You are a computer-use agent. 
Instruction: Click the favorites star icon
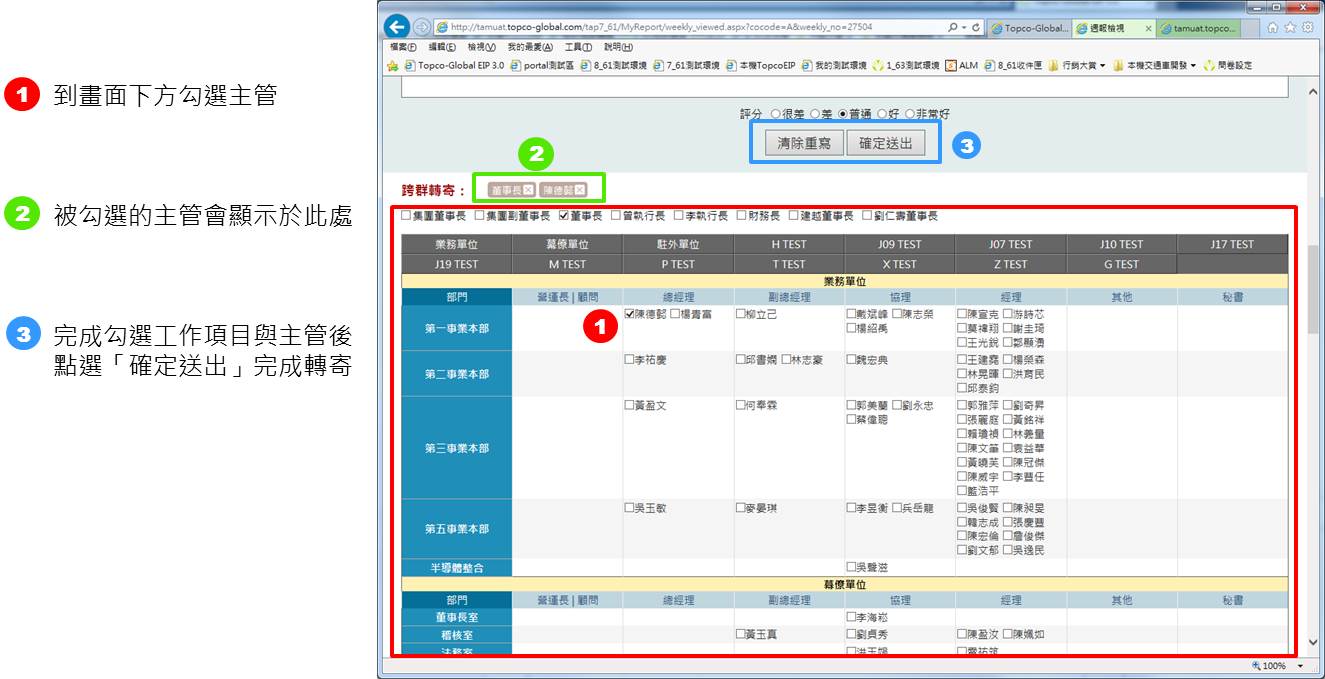(1290, 28)
